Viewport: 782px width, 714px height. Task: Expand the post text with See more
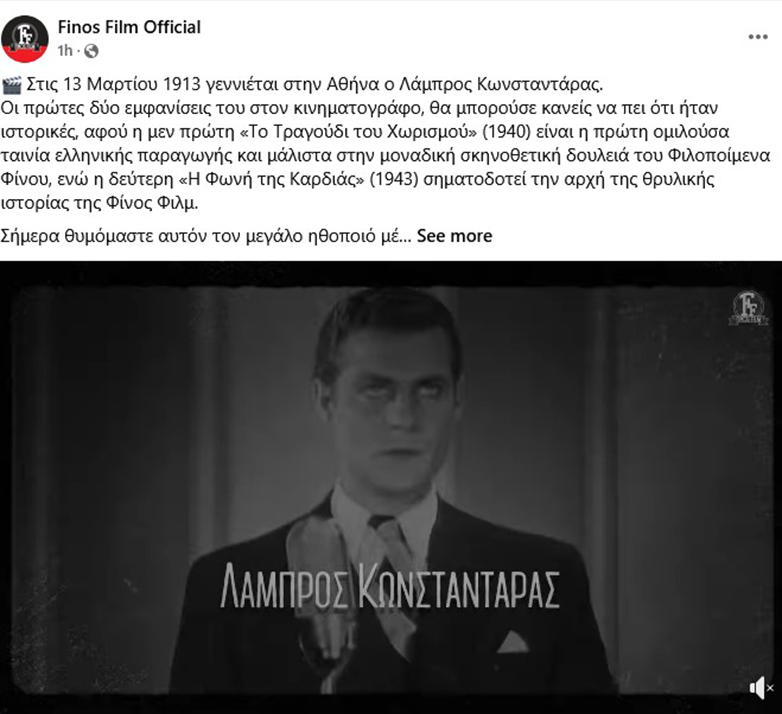(x=454, y=236)
